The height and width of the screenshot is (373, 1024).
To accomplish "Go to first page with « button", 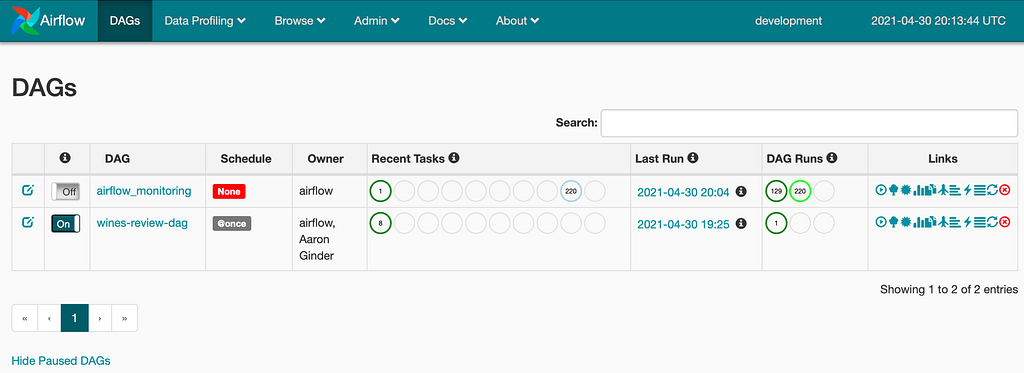I will [x=25, y=318].
